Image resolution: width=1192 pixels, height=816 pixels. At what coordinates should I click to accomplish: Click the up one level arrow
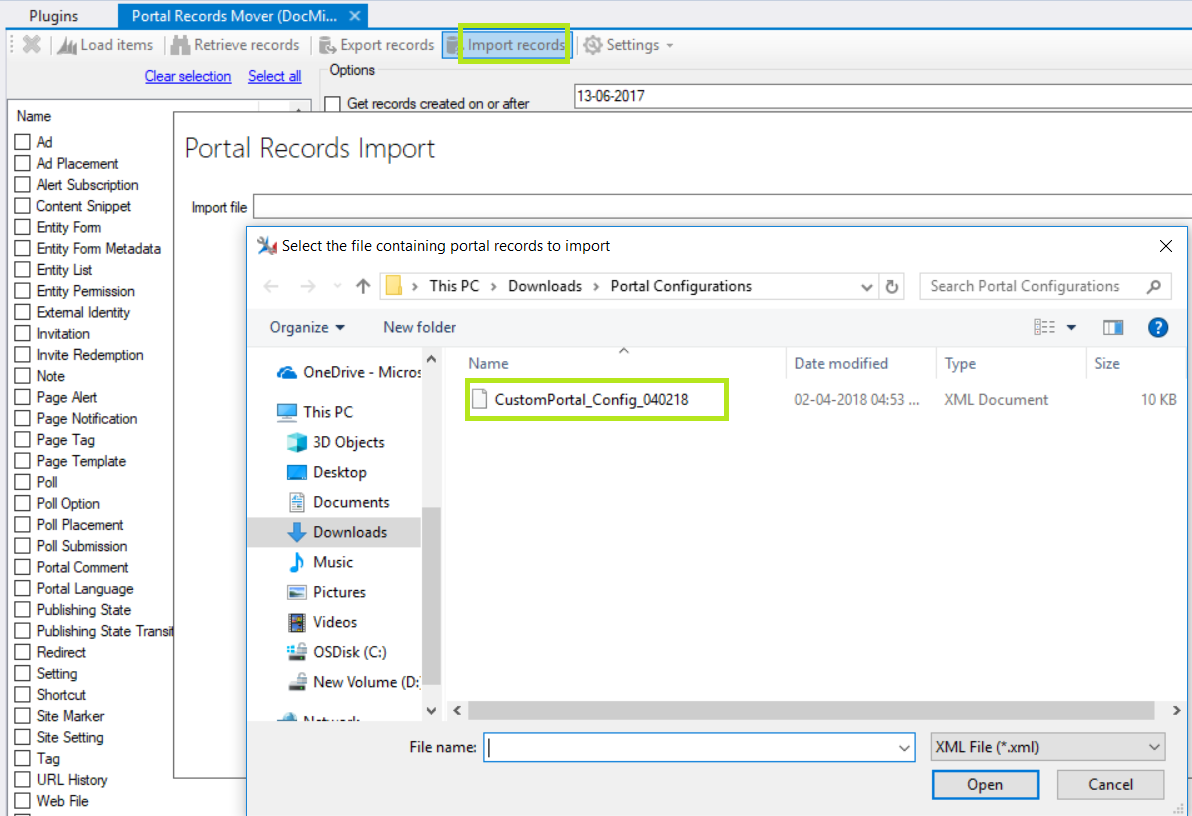click(362, 286)
